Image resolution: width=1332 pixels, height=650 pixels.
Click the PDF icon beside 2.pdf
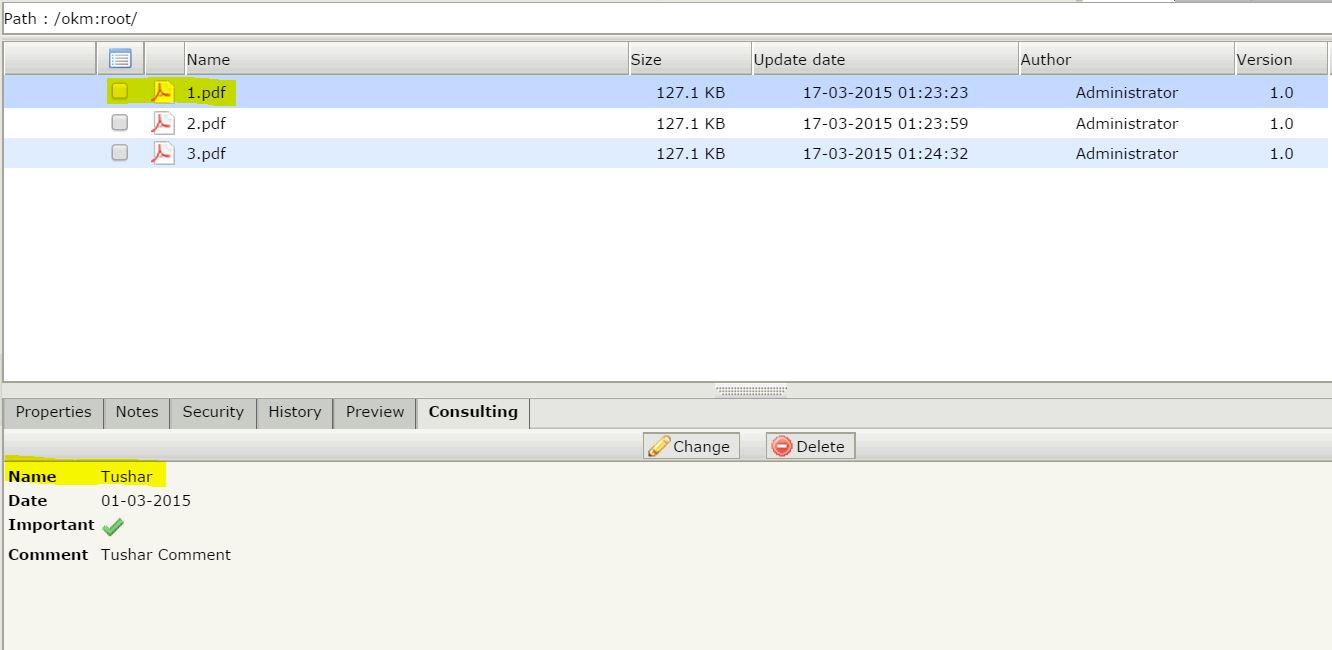point(162,122)
